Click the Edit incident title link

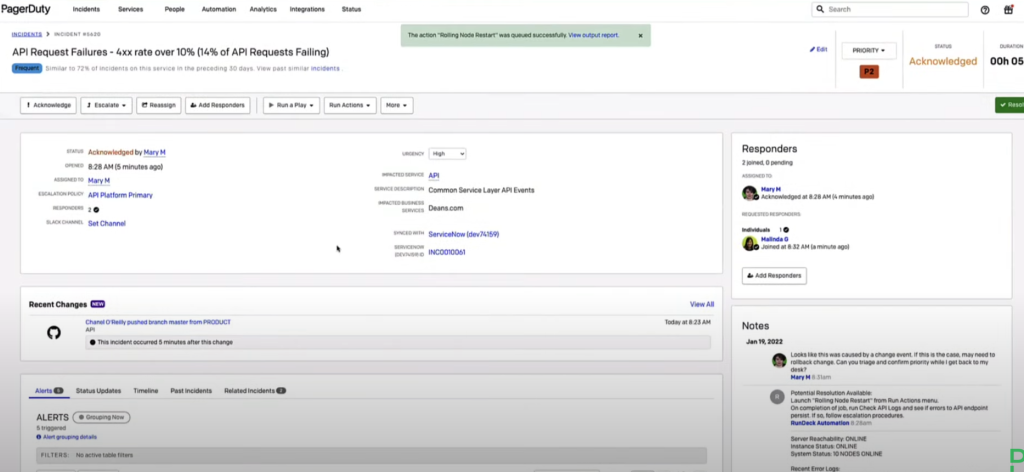tap(818, 50)
